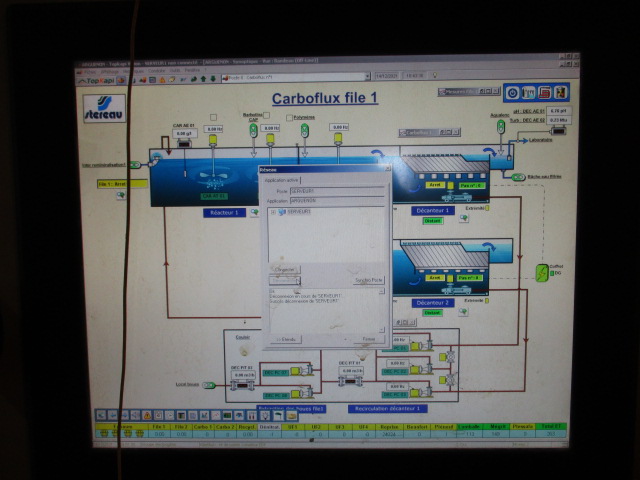Expand the SERVEUR1 tree node in dialog
The height and width of the screenshot is (480, 640).
click(x=273, y=212)
